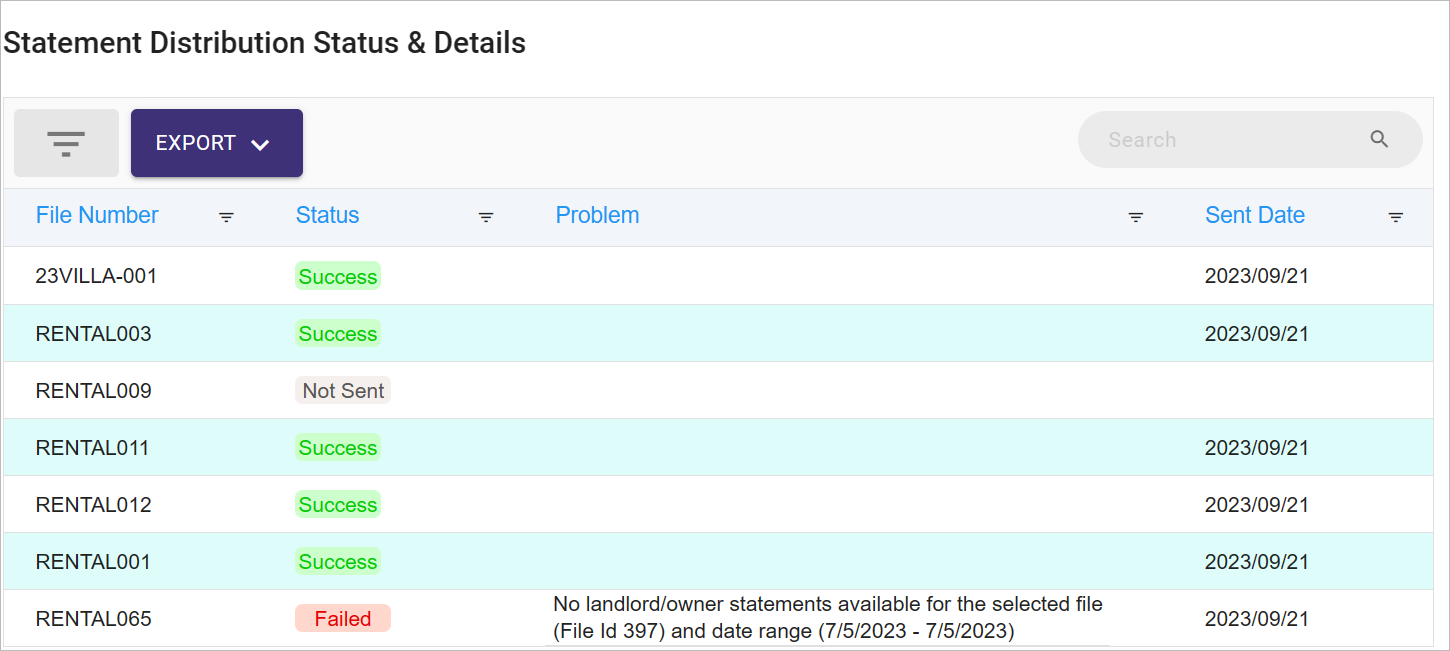Image resolution: width=1450 pixels, height=651 pixels.
Task: Click the EXPORT button
Action: click(x=217, y=143)
